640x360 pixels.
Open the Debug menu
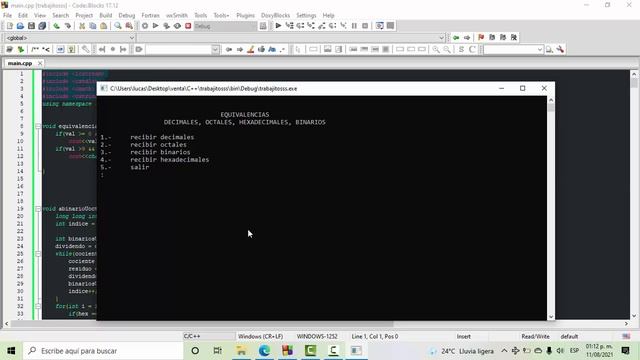(127, 15)
